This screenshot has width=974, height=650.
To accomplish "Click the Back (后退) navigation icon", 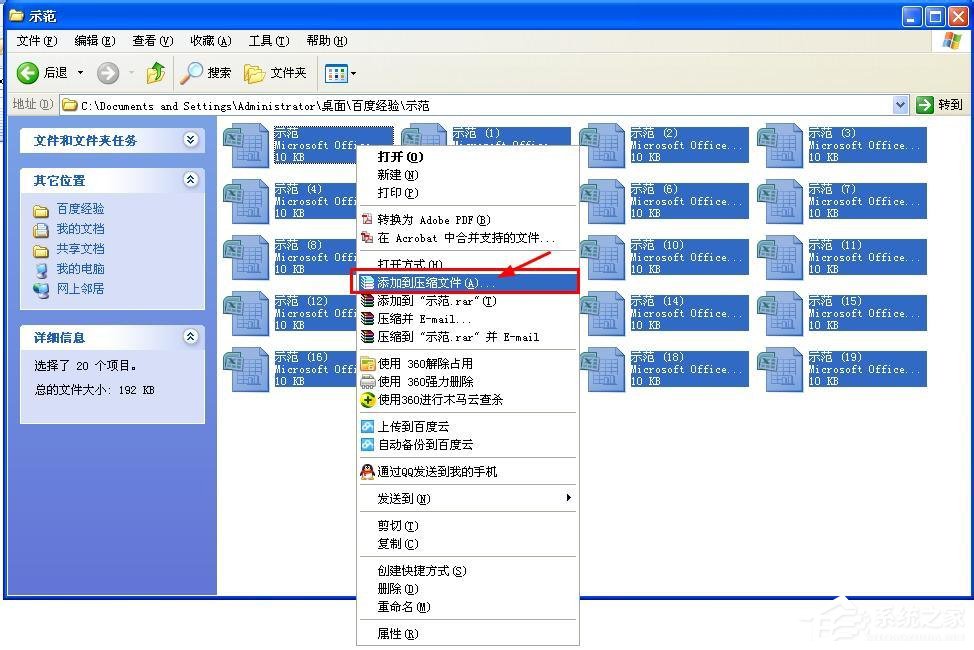I will (x=27, y=72).
